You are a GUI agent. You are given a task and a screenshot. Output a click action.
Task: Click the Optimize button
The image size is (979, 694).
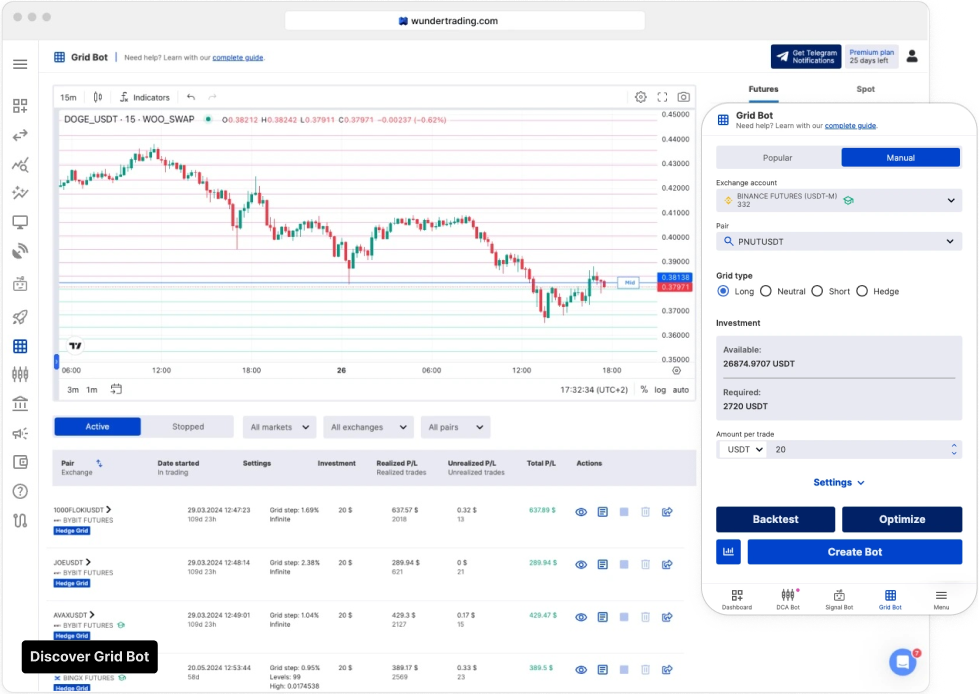(902, 519)
